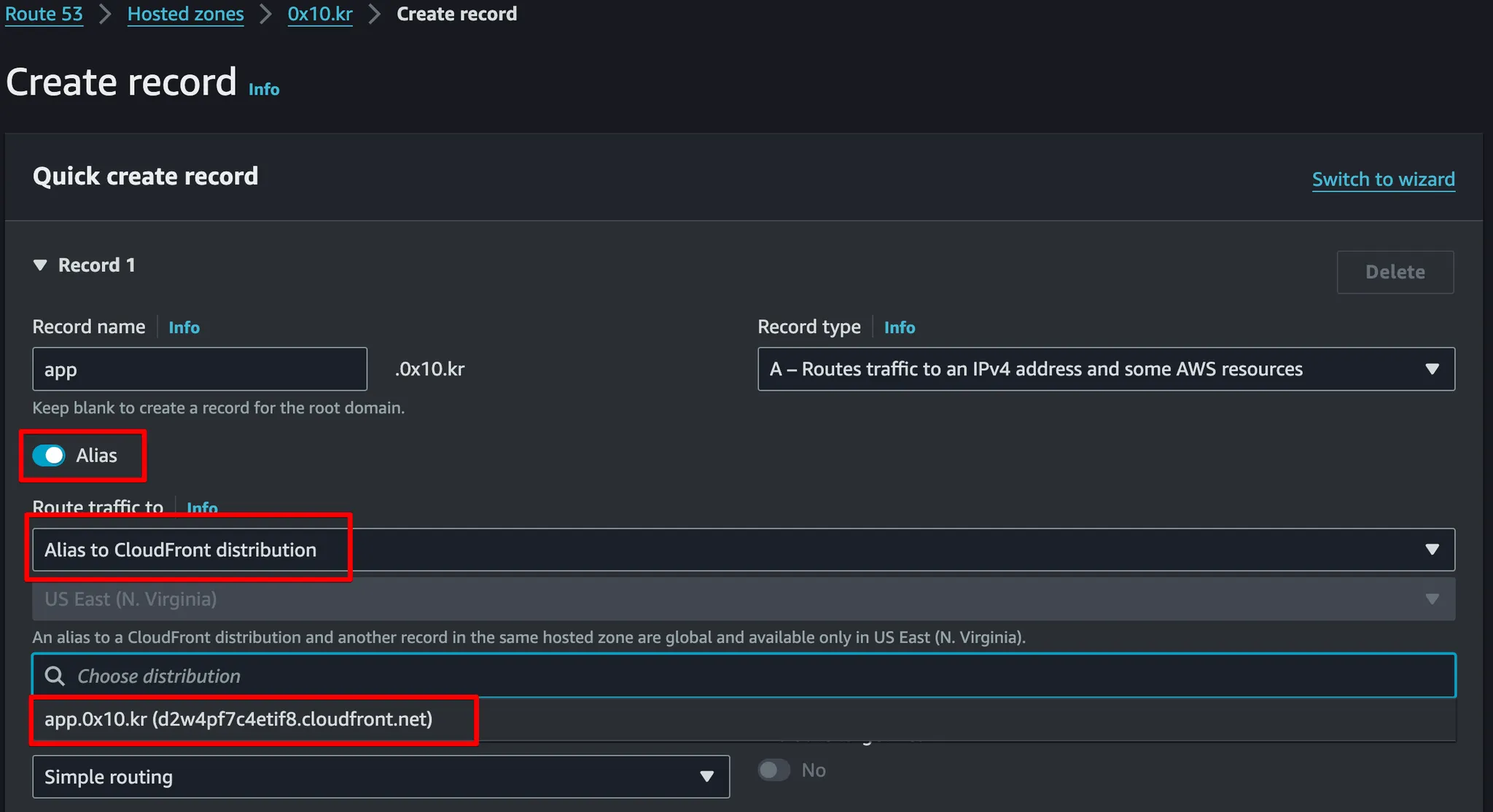Image resolution: width=1493 pixels, height=812 pixels.
Task: Go to Route 53 breadcrumb
Action: coord(44,14)
